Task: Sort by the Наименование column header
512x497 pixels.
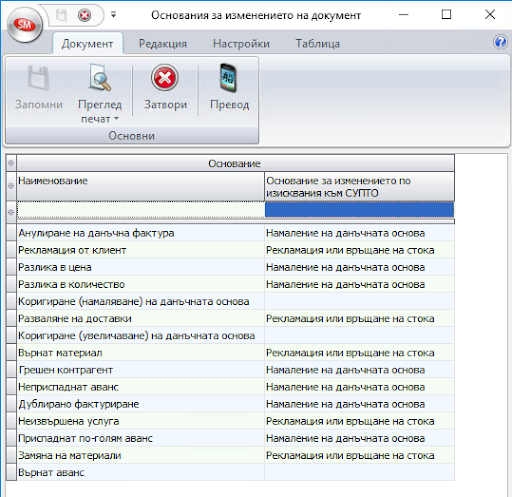Action: [140, 186]
